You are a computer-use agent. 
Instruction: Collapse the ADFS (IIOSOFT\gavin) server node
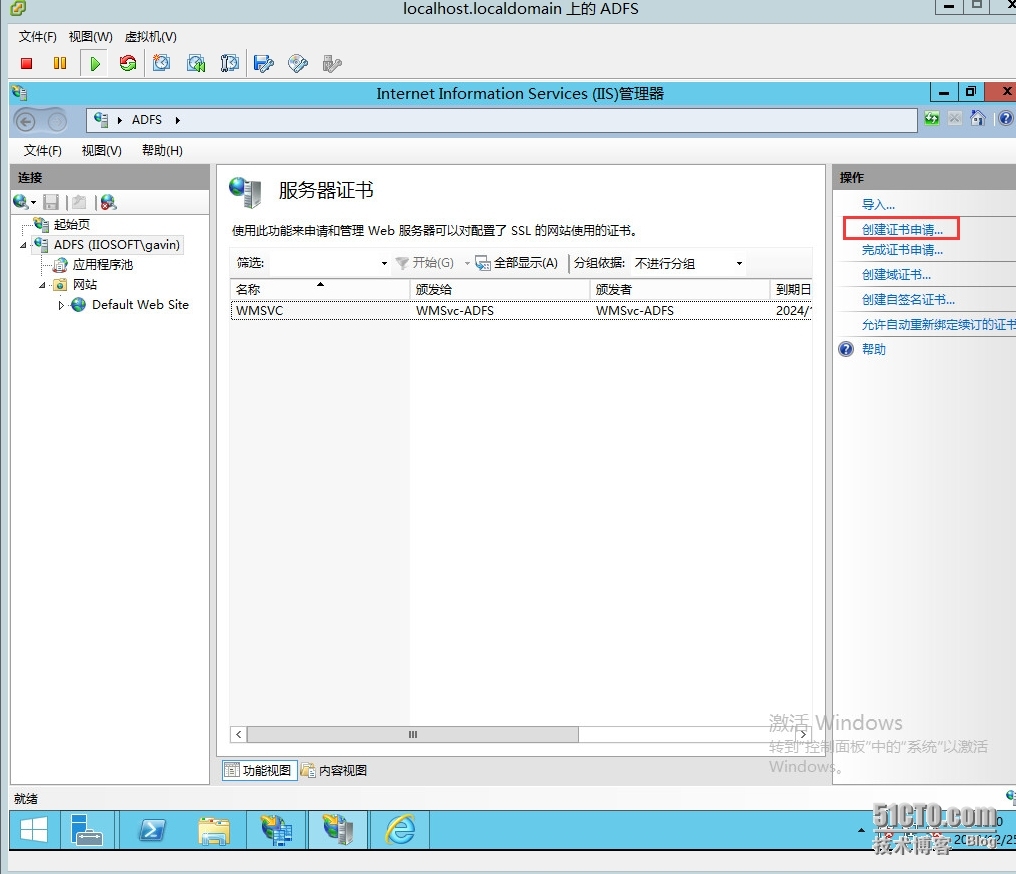point(23,245)
